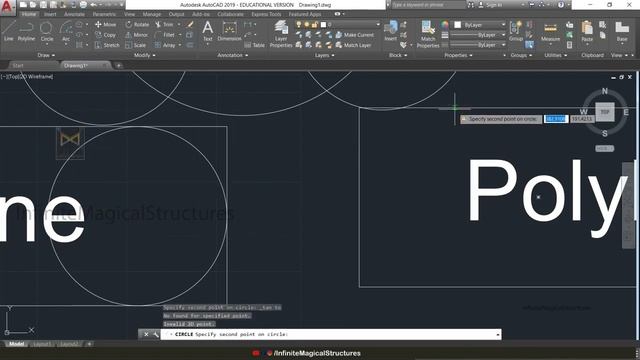Activate the Array command

tap(165, 45)
